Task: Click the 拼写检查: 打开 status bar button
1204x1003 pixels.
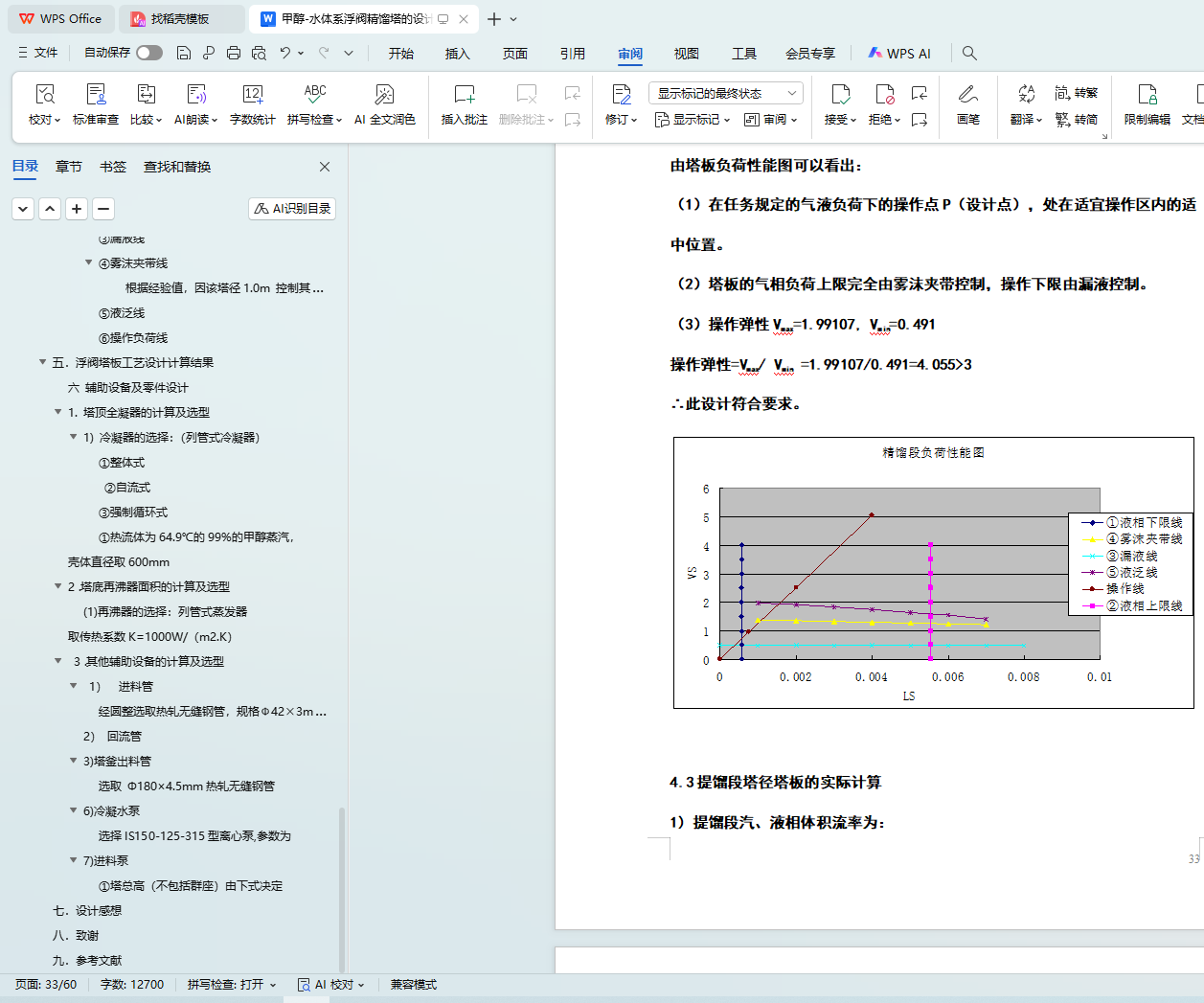Action: [231, 985]
